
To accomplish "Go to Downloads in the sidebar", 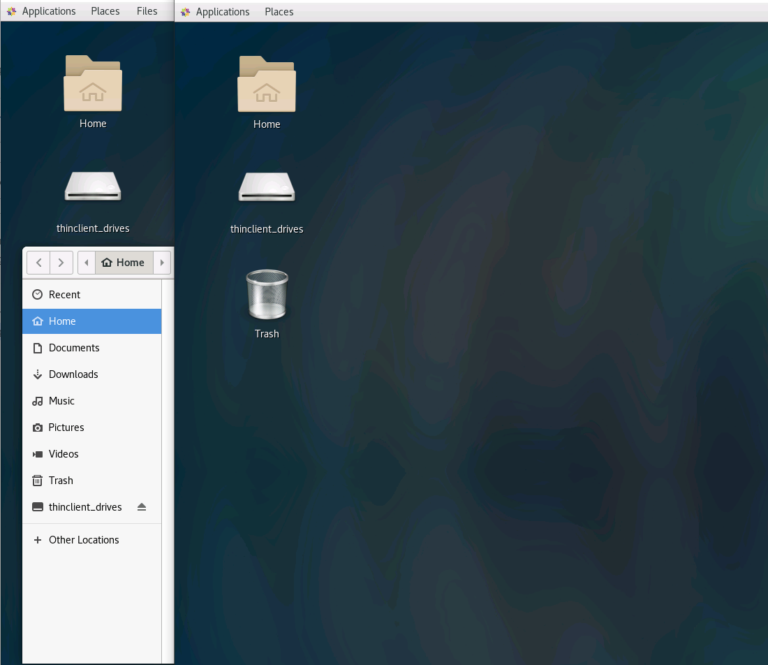I will coord(73,374).
